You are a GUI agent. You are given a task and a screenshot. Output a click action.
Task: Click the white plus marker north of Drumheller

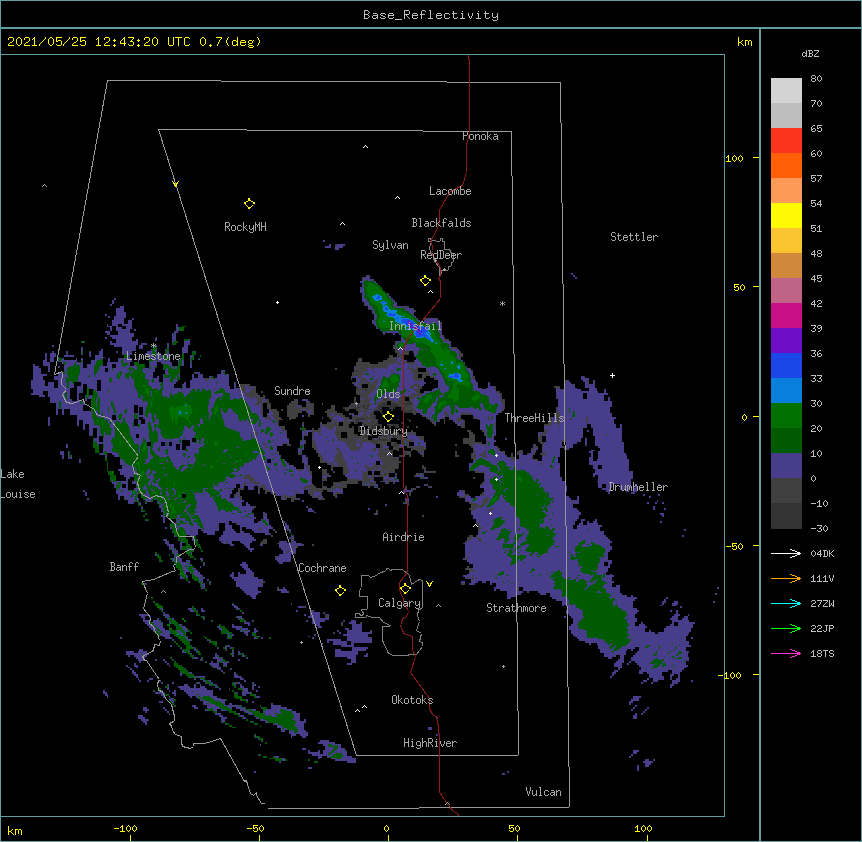[612, 375]
